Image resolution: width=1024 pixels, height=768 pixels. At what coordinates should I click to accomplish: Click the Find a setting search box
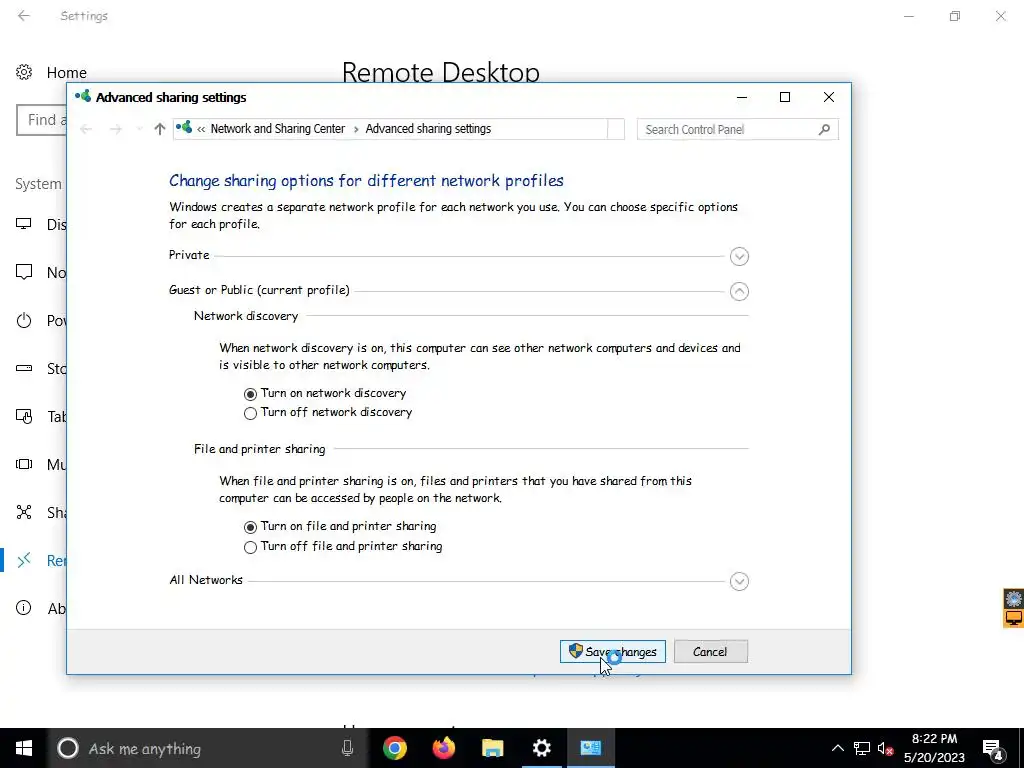pyautogui.click(x=42, y=120)
